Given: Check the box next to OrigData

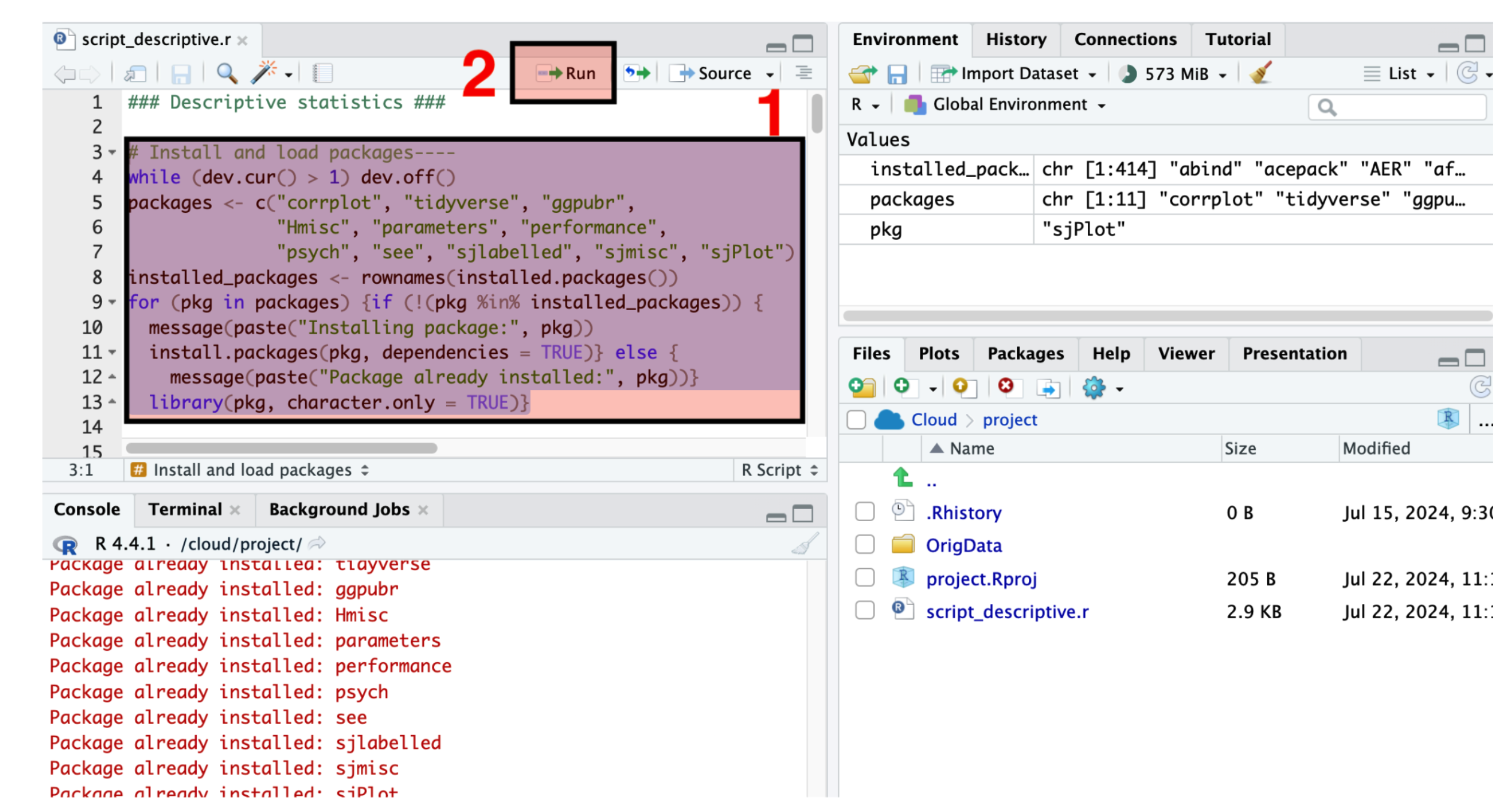Looking at the screenshot, I should [x=865, y=545].
